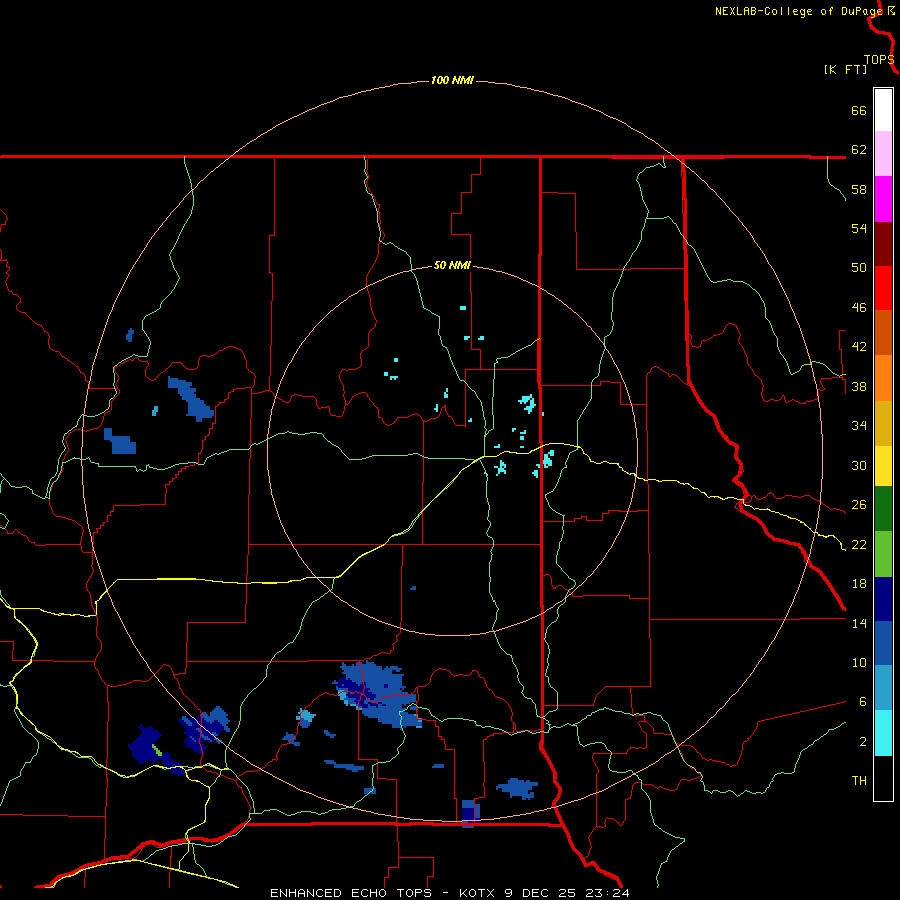
Task: Select the light pink legend swatch
Action: click(x=883, y=154)
